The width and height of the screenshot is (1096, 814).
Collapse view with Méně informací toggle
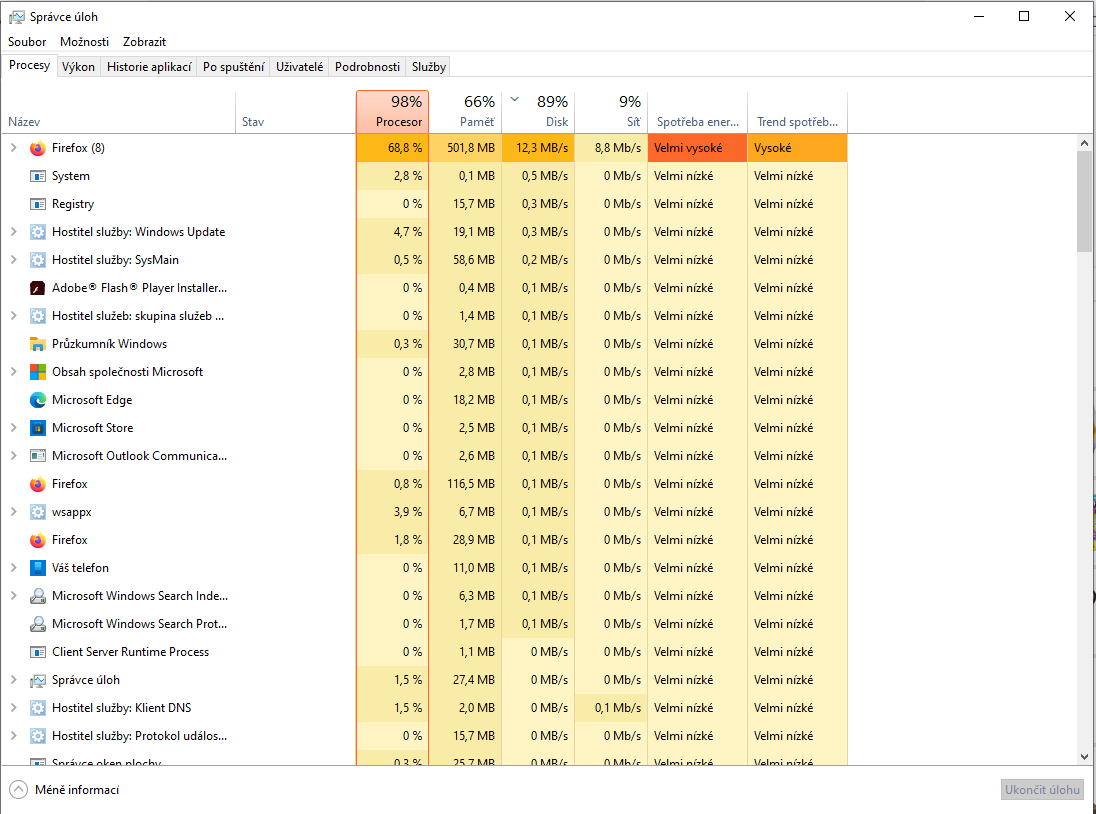pos(65,790)
